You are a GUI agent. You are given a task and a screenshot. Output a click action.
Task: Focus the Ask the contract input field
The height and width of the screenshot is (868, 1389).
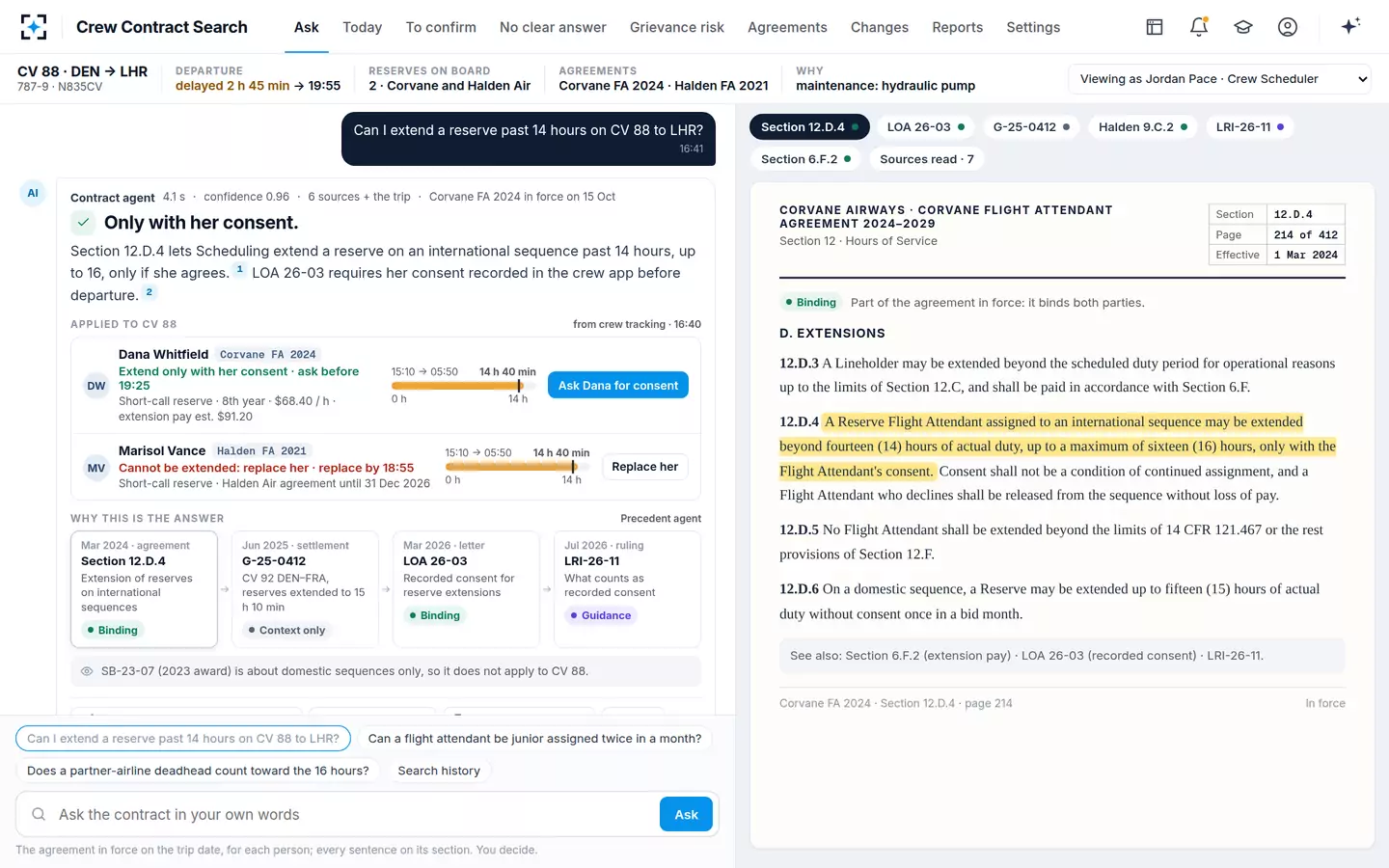[x=353, y=815]
